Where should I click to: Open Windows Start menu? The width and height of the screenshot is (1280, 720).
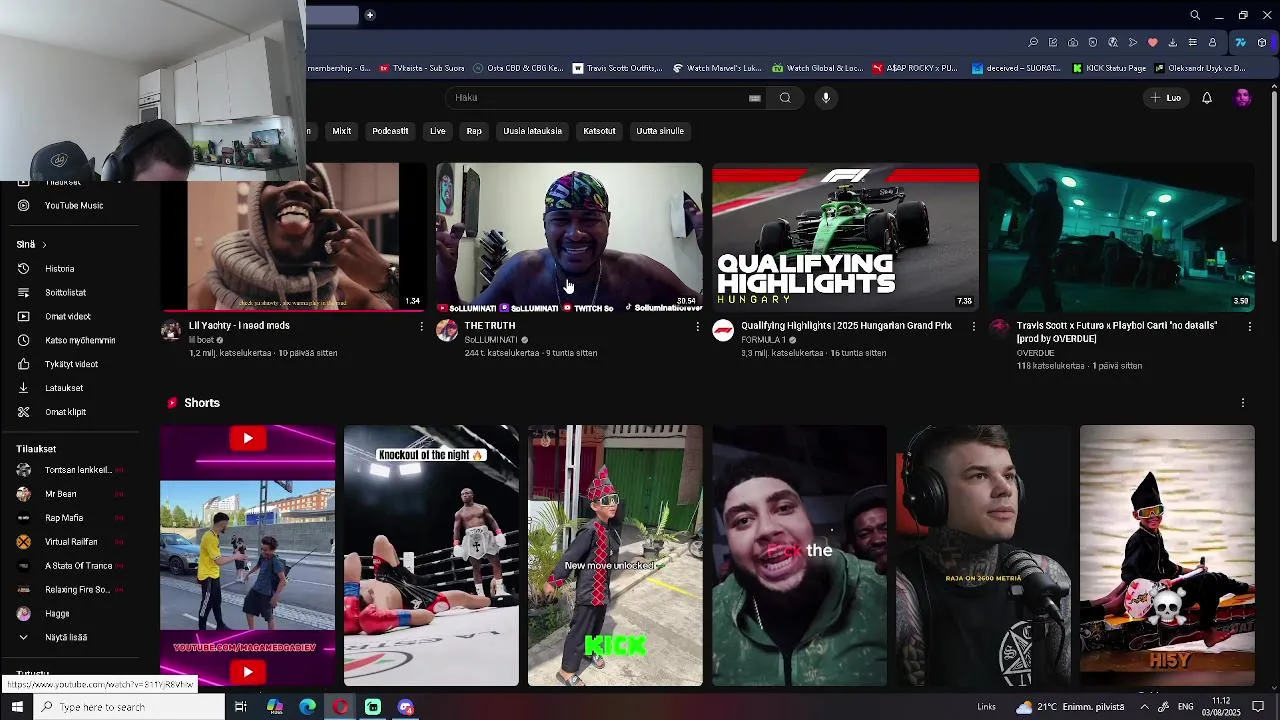tap(17, 707)
